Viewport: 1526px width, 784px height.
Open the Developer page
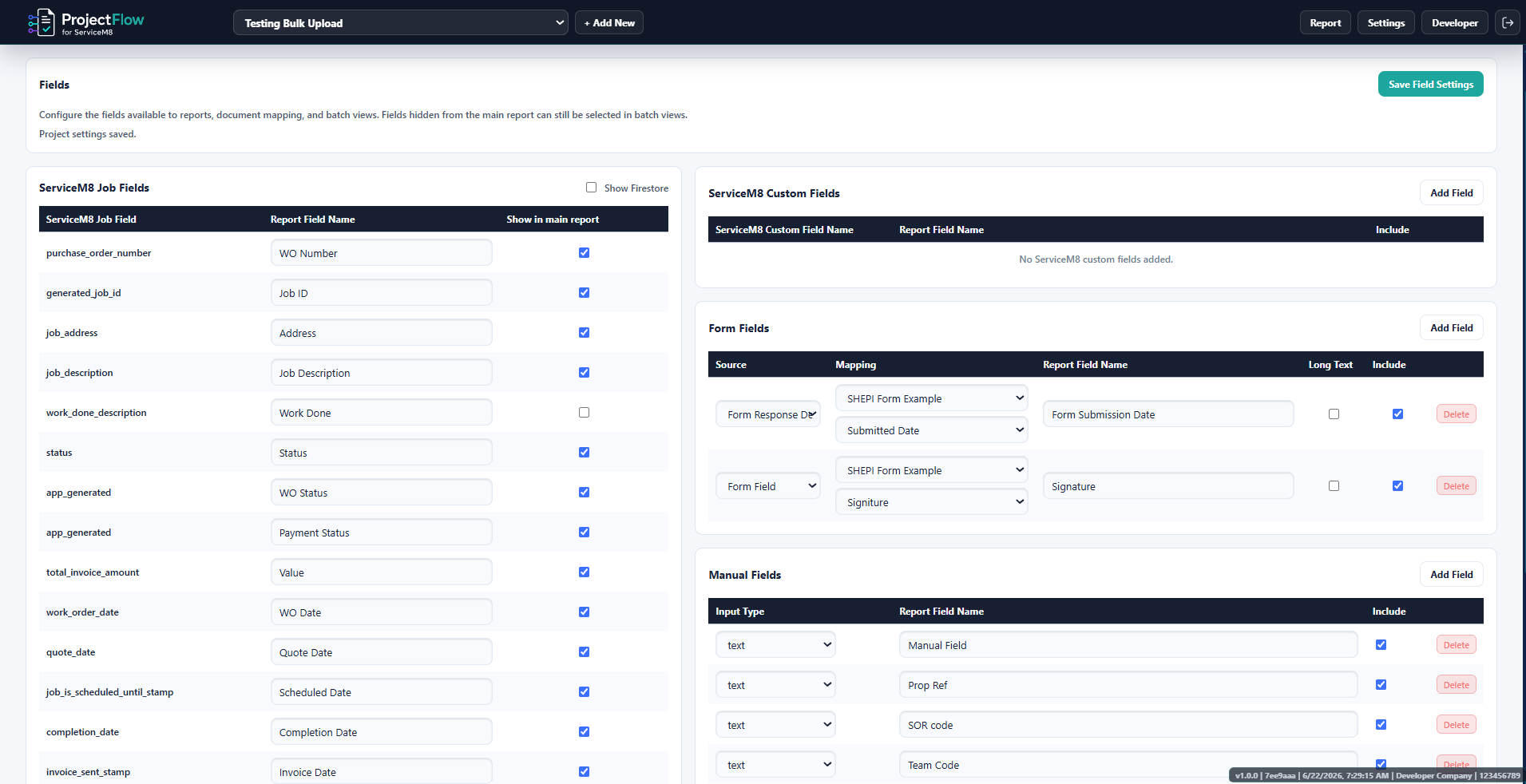point(1455,23)
